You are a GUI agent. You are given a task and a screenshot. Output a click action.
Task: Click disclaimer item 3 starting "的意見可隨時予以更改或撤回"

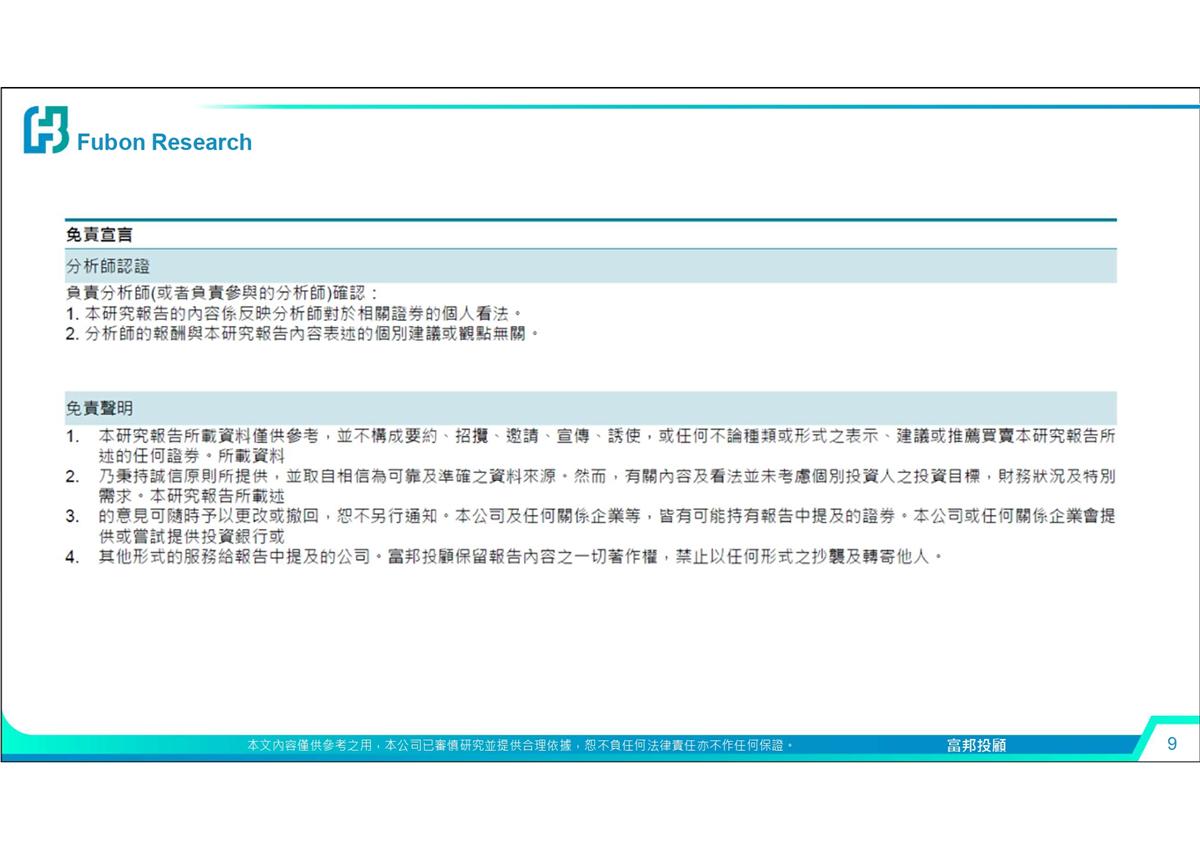(591, 526)
